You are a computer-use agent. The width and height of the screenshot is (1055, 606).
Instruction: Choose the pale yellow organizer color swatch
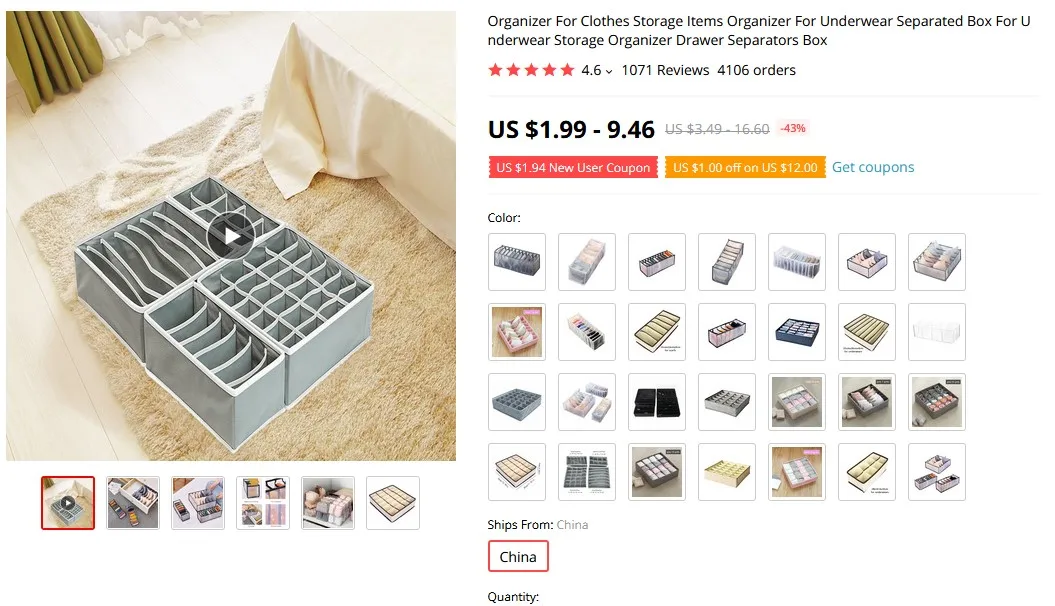[727, 472]
